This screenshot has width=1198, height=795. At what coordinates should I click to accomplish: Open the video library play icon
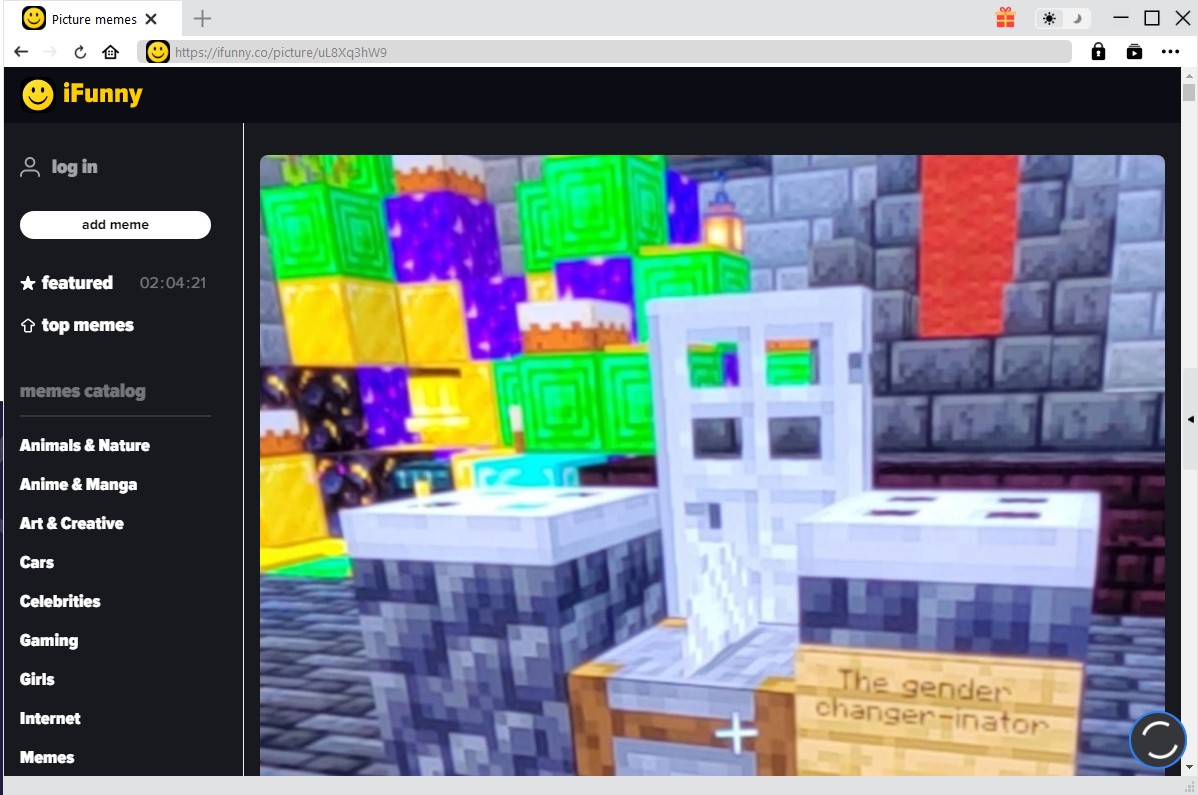(x=1134, y=52)
